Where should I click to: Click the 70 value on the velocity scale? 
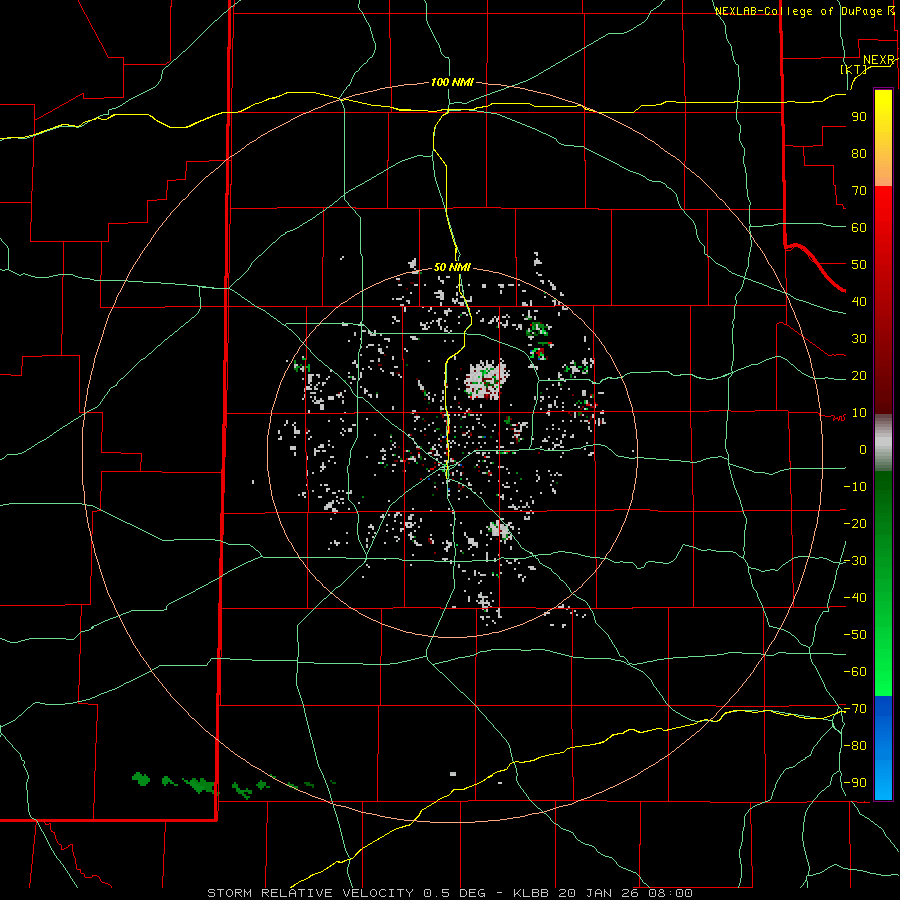coord(859,191)
